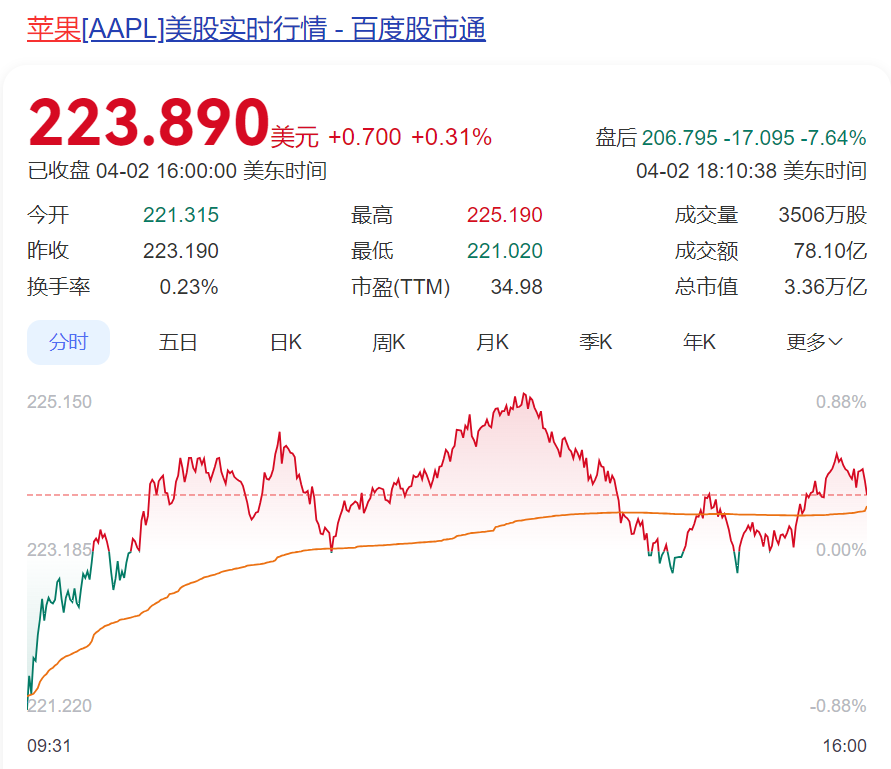Image resolution: width=891 pixels, height=769 pixels.
Task: Switch to the 五日 chart tab
Action: coord(178,341)
